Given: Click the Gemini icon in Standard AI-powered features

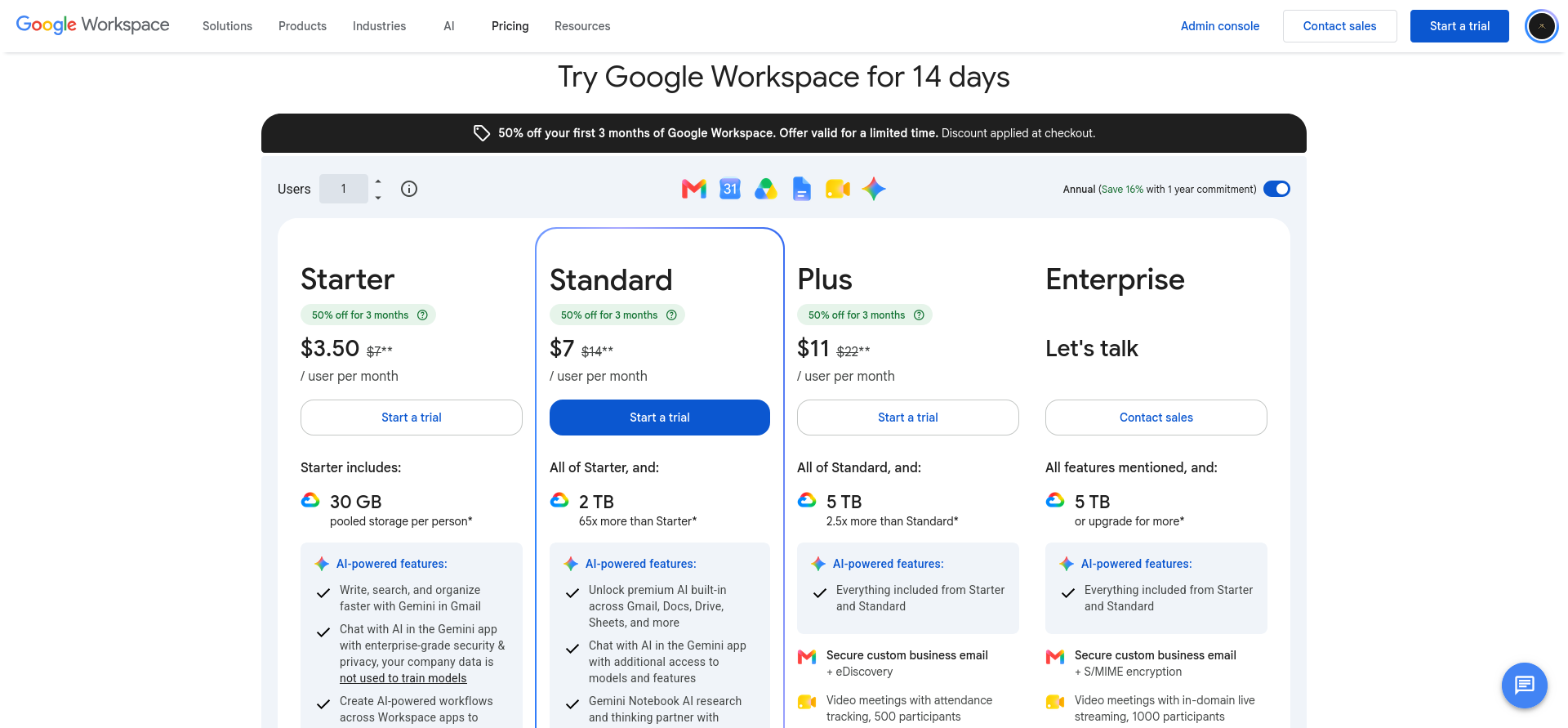Looking at the screenshot, I should coord(571,564).
